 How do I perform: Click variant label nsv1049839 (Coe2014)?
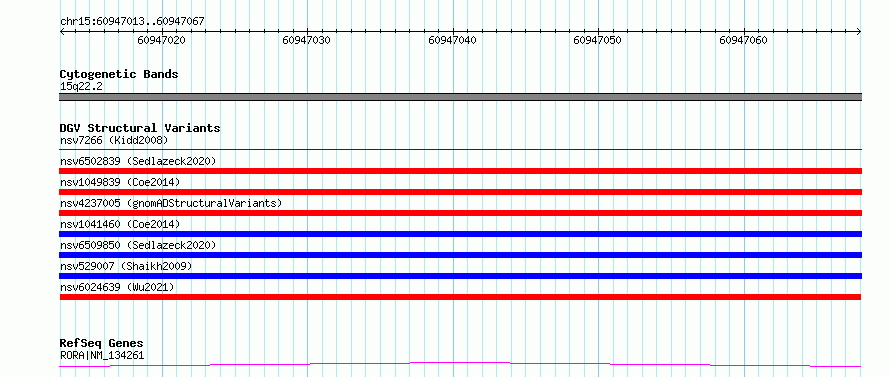(120, 182)
